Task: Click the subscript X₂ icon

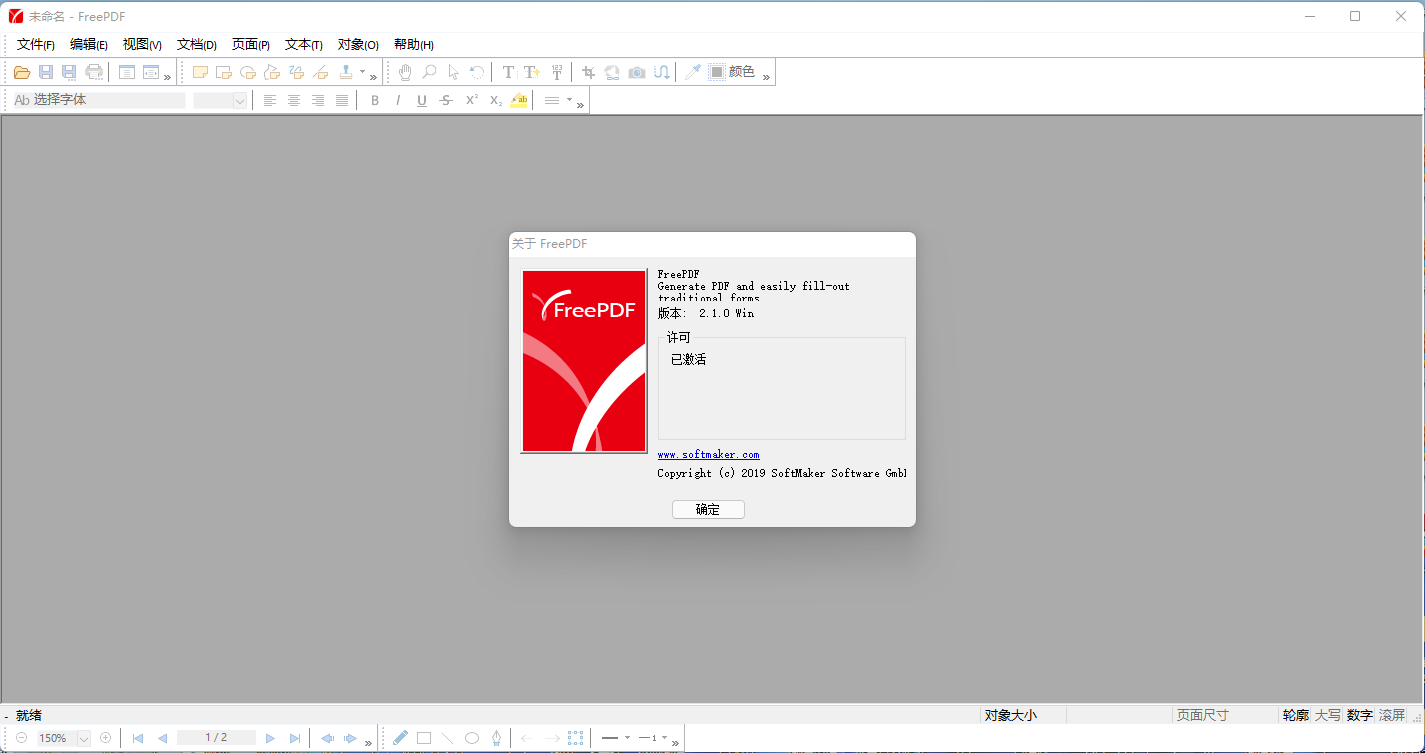Action: (495, 100)
